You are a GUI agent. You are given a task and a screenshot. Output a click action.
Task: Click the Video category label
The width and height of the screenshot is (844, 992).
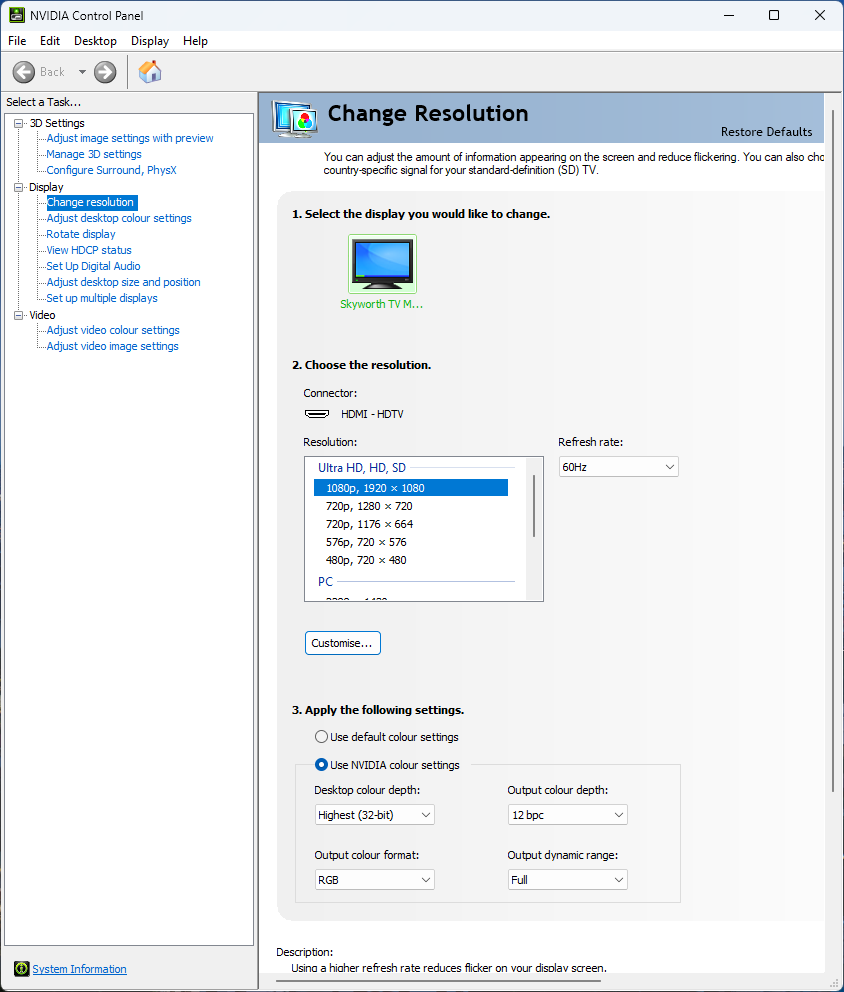tap(42, 315)
